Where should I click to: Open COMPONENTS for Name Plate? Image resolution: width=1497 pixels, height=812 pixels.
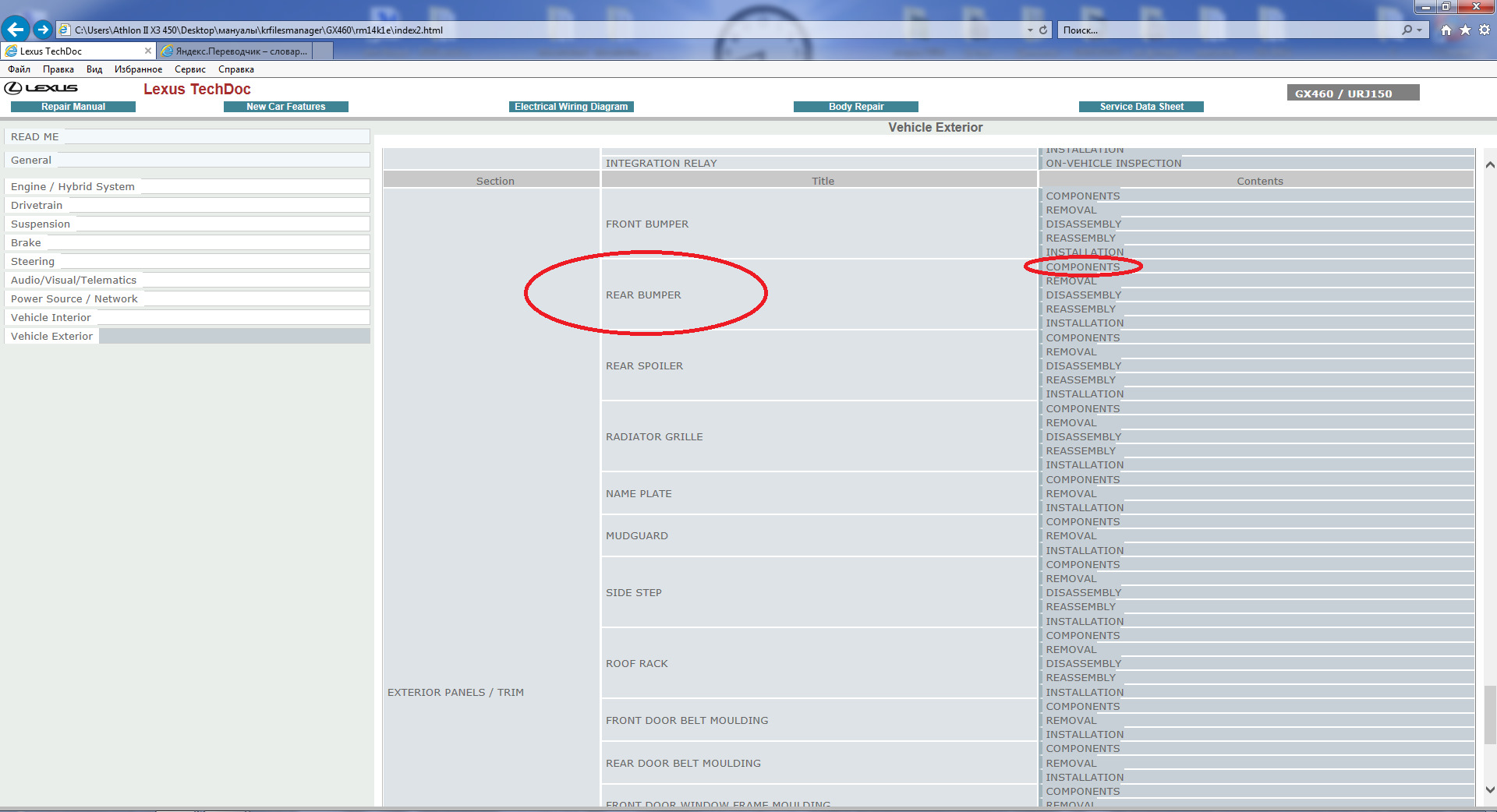(x=1083, y=480)
